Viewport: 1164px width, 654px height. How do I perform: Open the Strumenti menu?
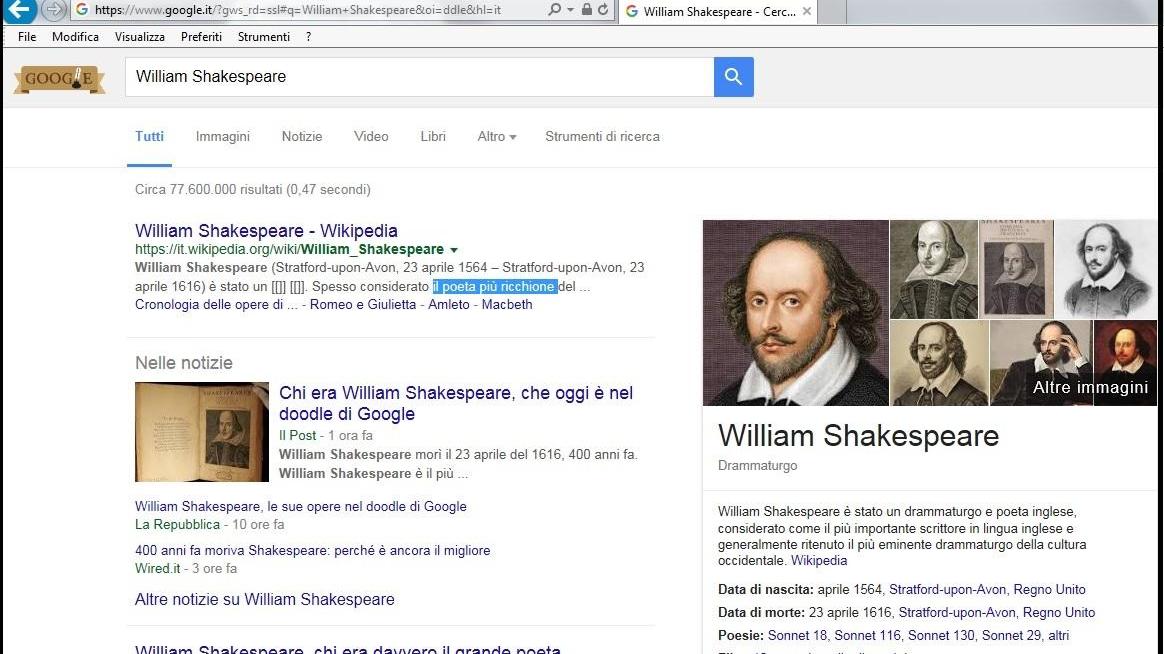coord(264,36)
